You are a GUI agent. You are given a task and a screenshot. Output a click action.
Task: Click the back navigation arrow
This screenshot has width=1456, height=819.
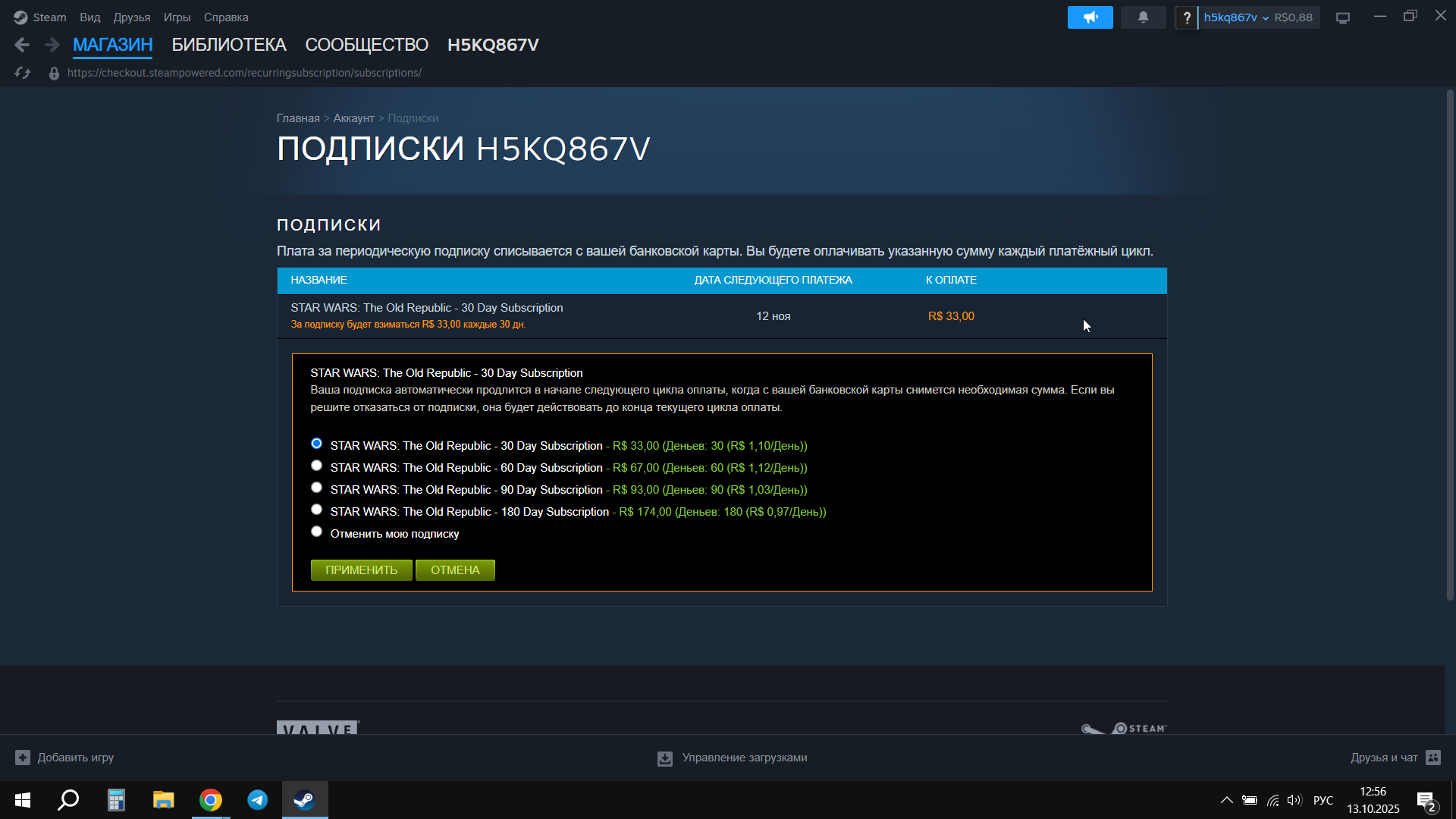click(x=22, y=45)
